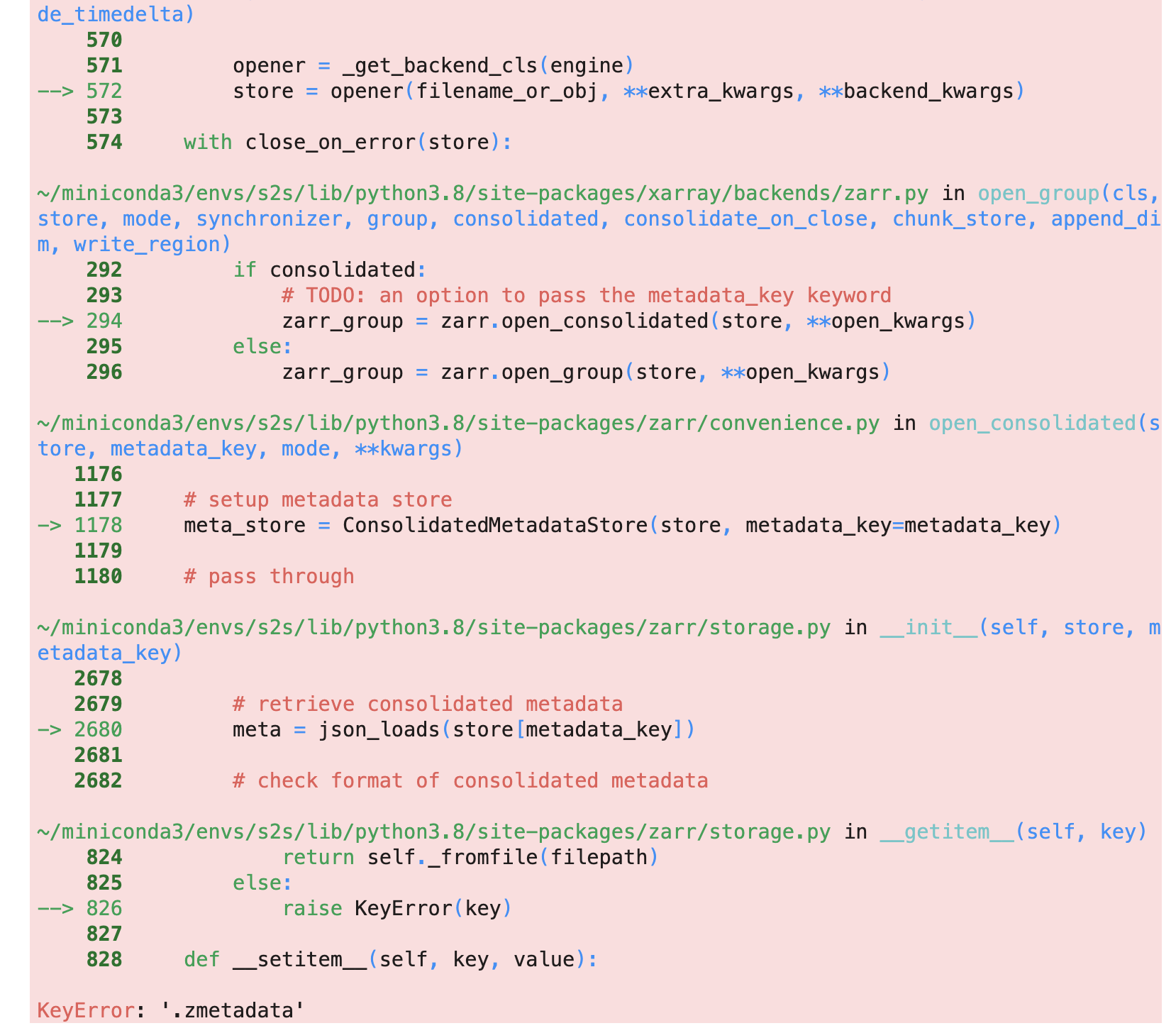Click the '# TODO: an option to pass' comment
The image size is (1176, 1033).
586,295
